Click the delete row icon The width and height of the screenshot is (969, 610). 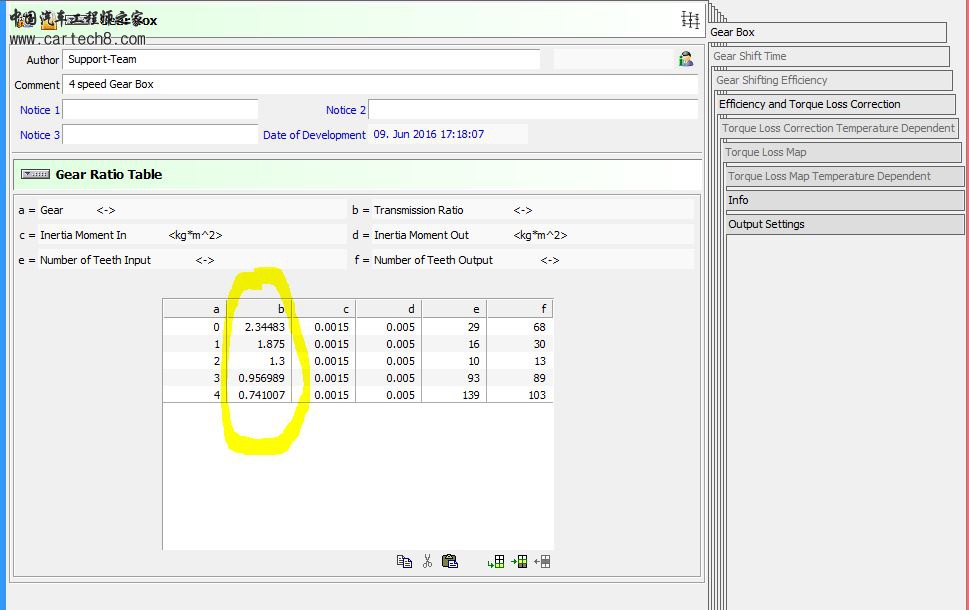tap(542, 561)
